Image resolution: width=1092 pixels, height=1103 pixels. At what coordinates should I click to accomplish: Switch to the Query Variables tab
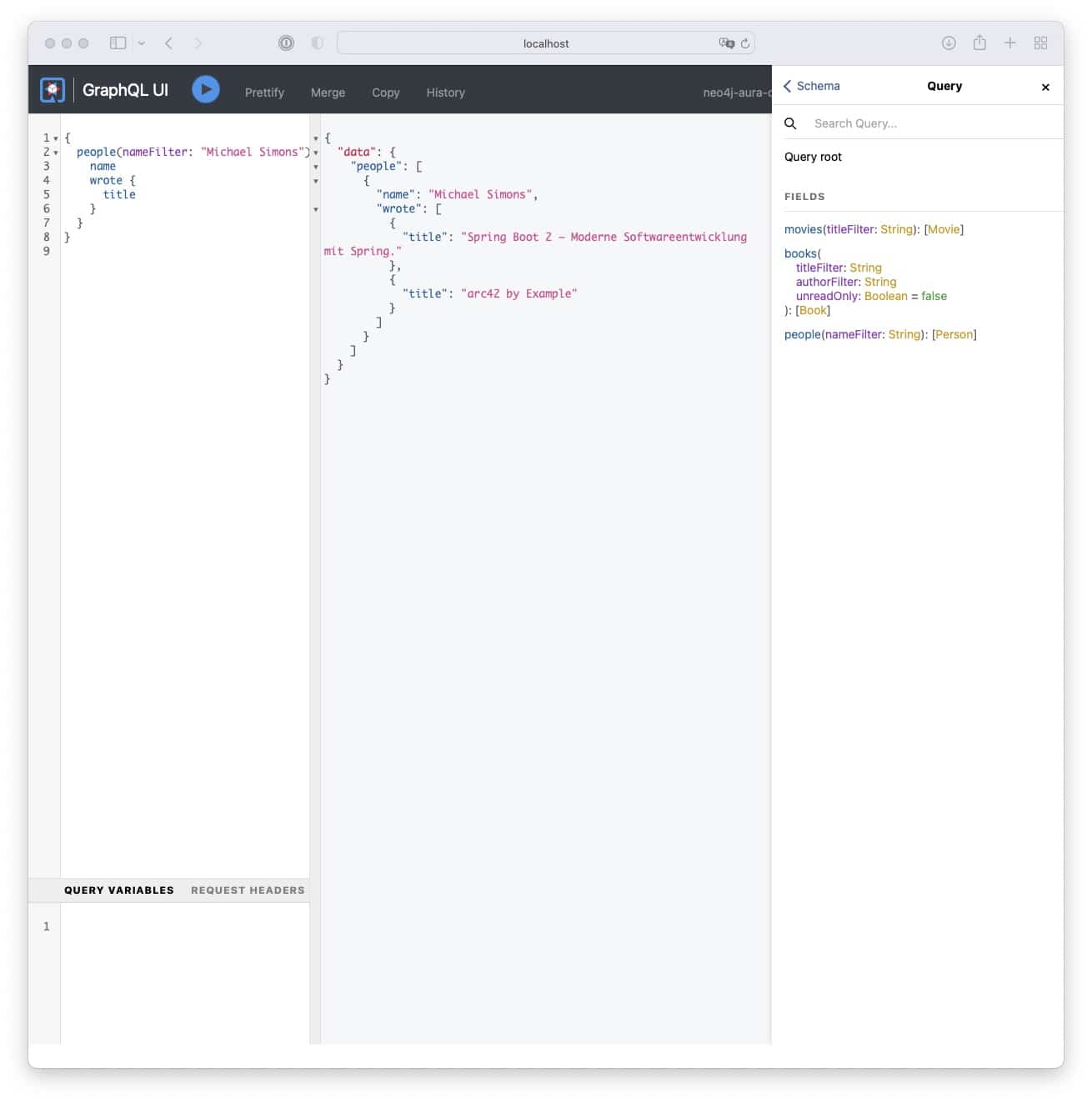(119, 890)
